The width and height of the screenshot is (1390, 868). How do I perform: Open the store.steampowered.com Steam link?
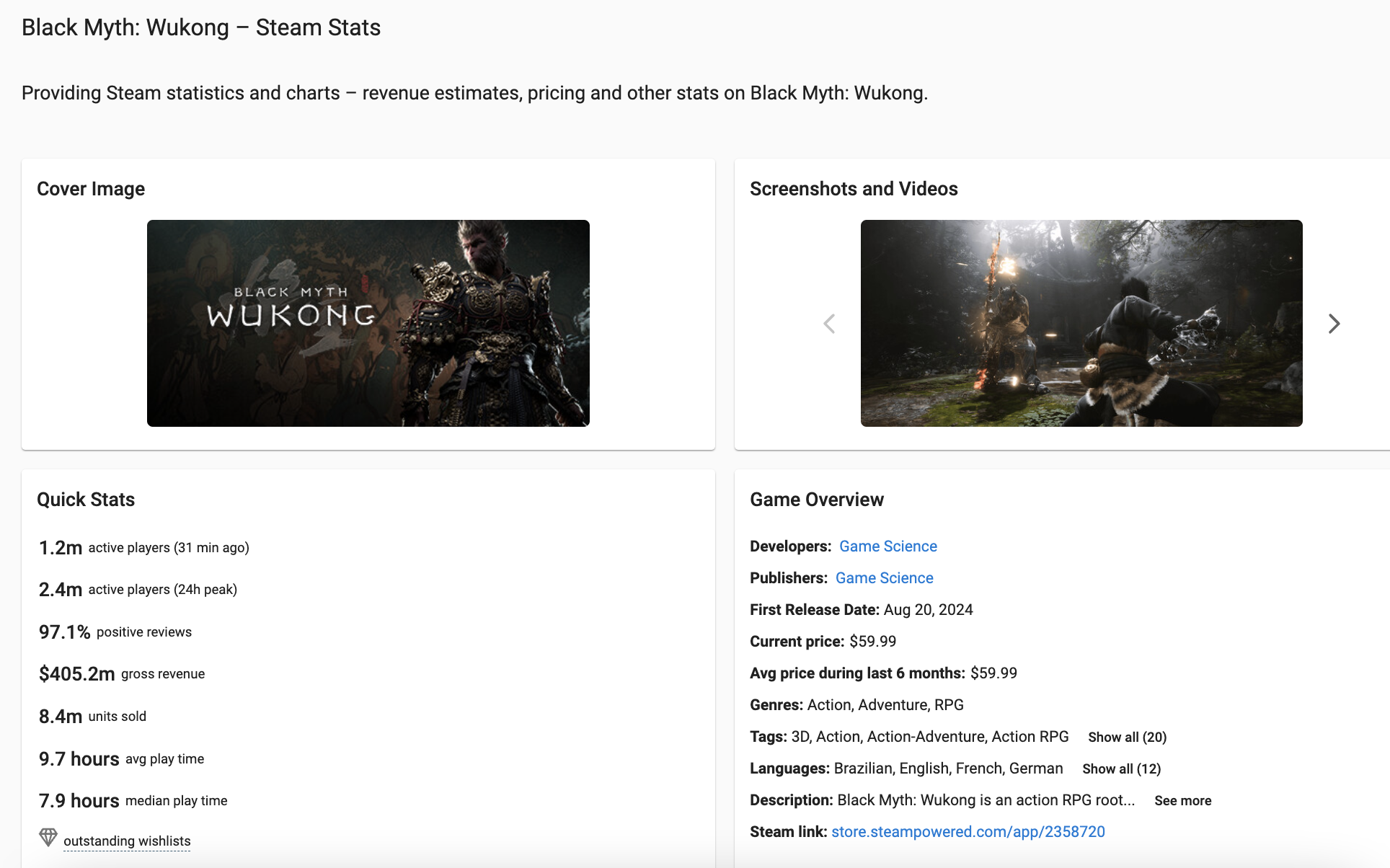(x=968, y=832)
